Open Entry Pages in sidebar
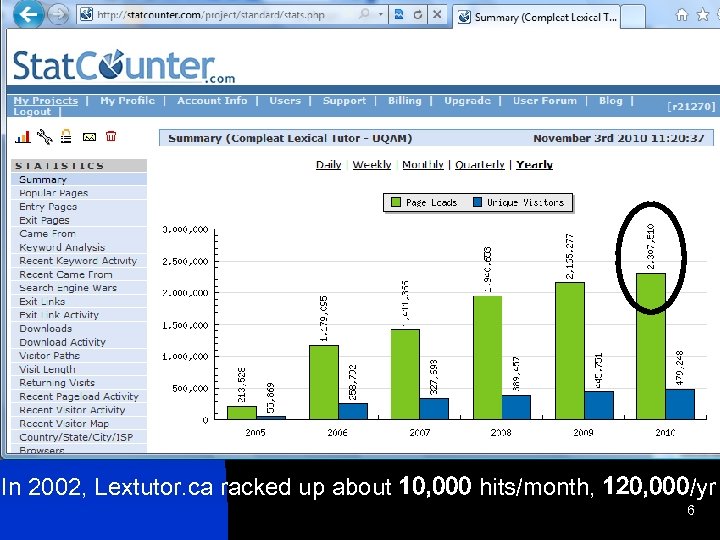720x540 pixels. pyautogui.click(x=79, y=207)
